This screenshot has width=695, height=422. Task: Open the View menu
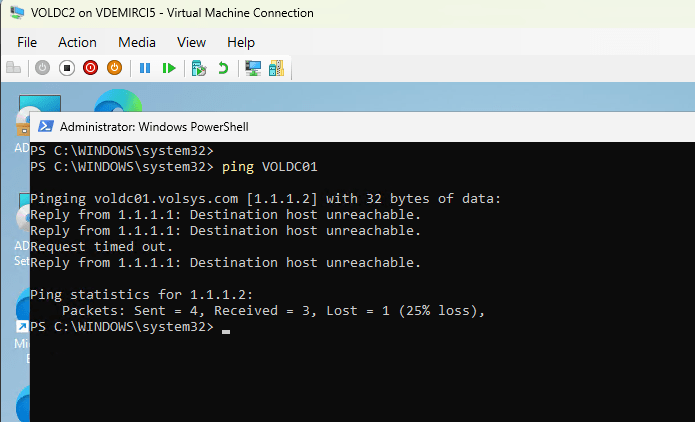point(191,42)
